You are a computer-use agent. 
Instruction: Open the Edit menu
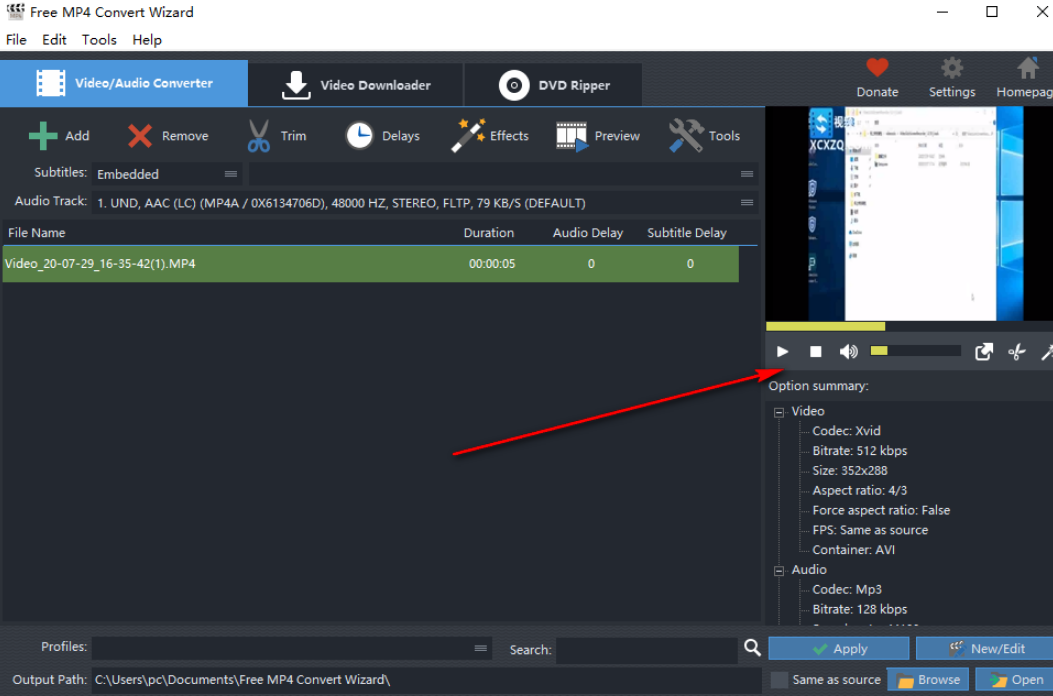point(54,40)
